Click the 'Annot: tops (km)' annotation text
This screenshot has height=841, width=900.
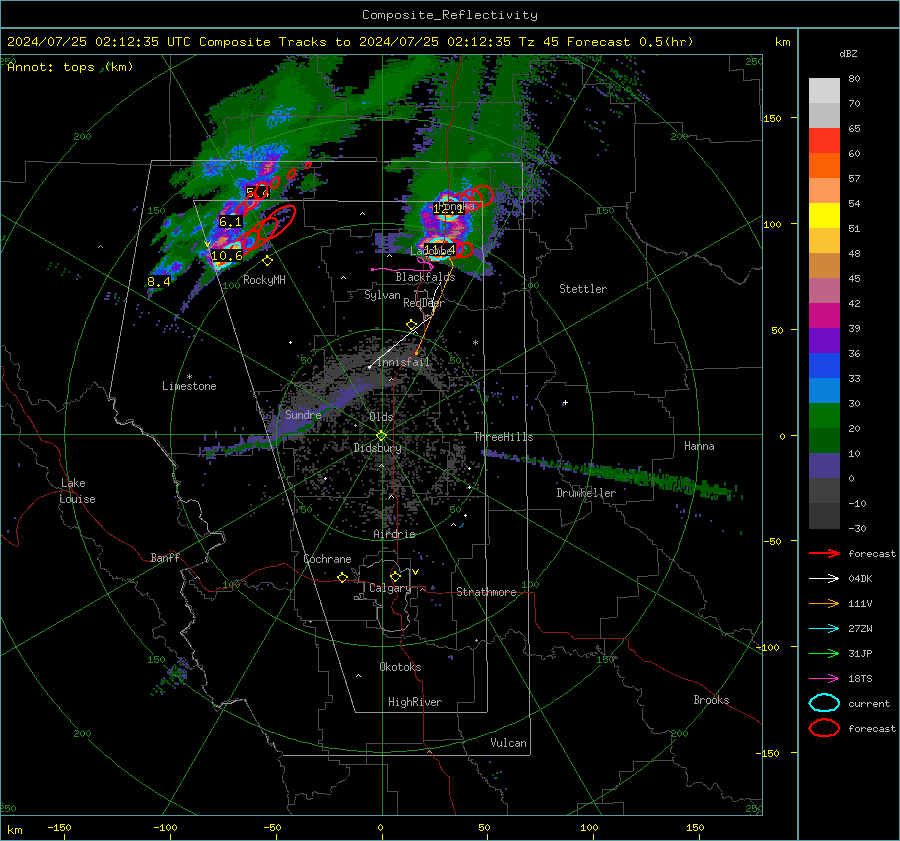[70, 67]
